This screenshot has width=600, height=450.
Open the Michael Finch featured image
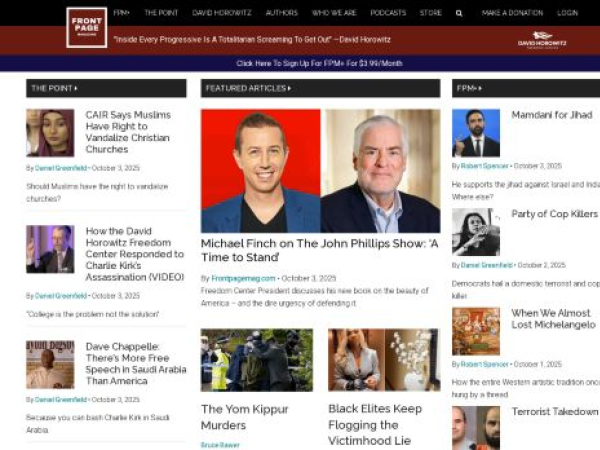click(320, 170)
